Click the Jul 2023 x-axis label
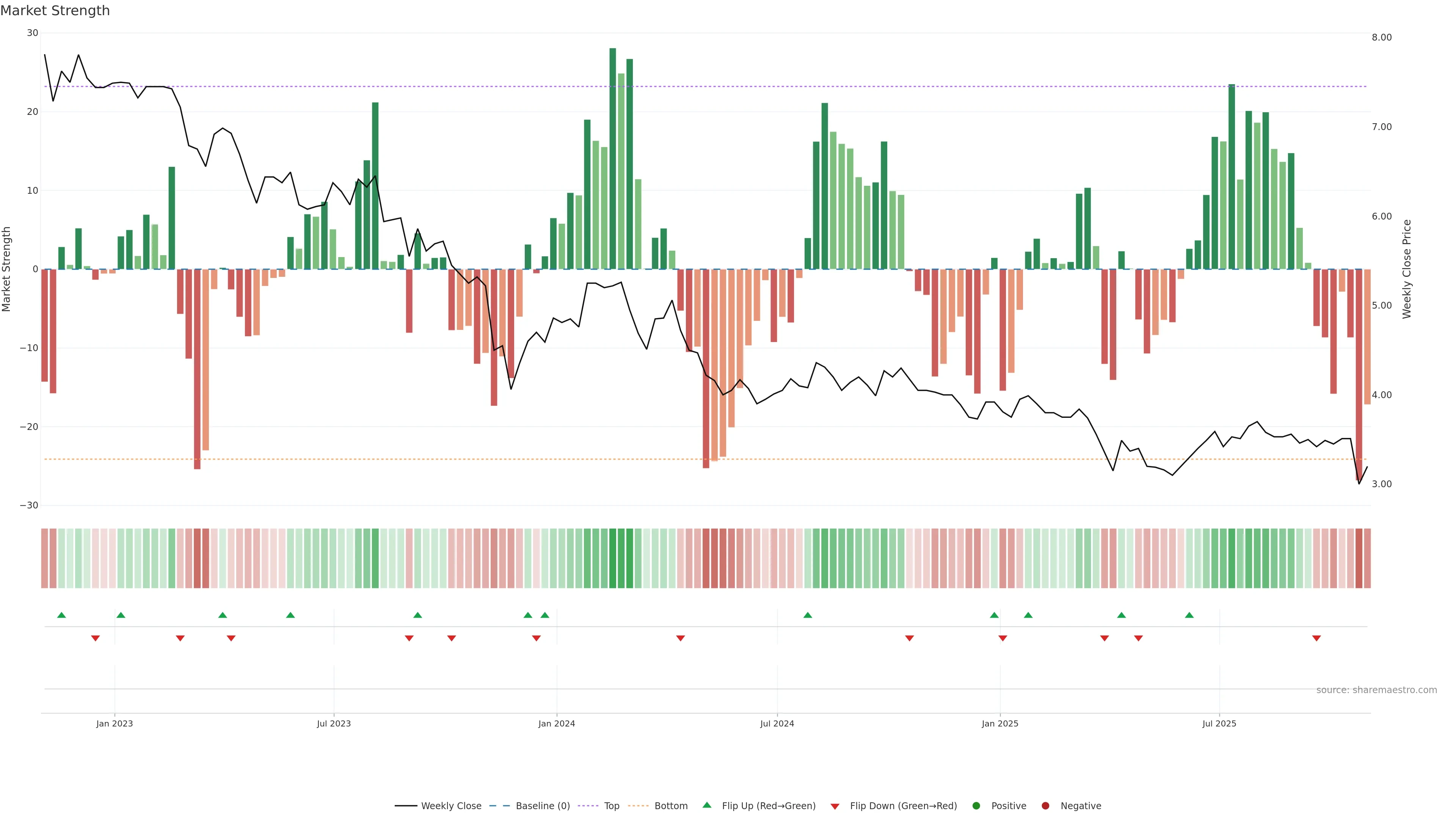The width and height of the screenshot is (1456, 819). click(334, 723)
